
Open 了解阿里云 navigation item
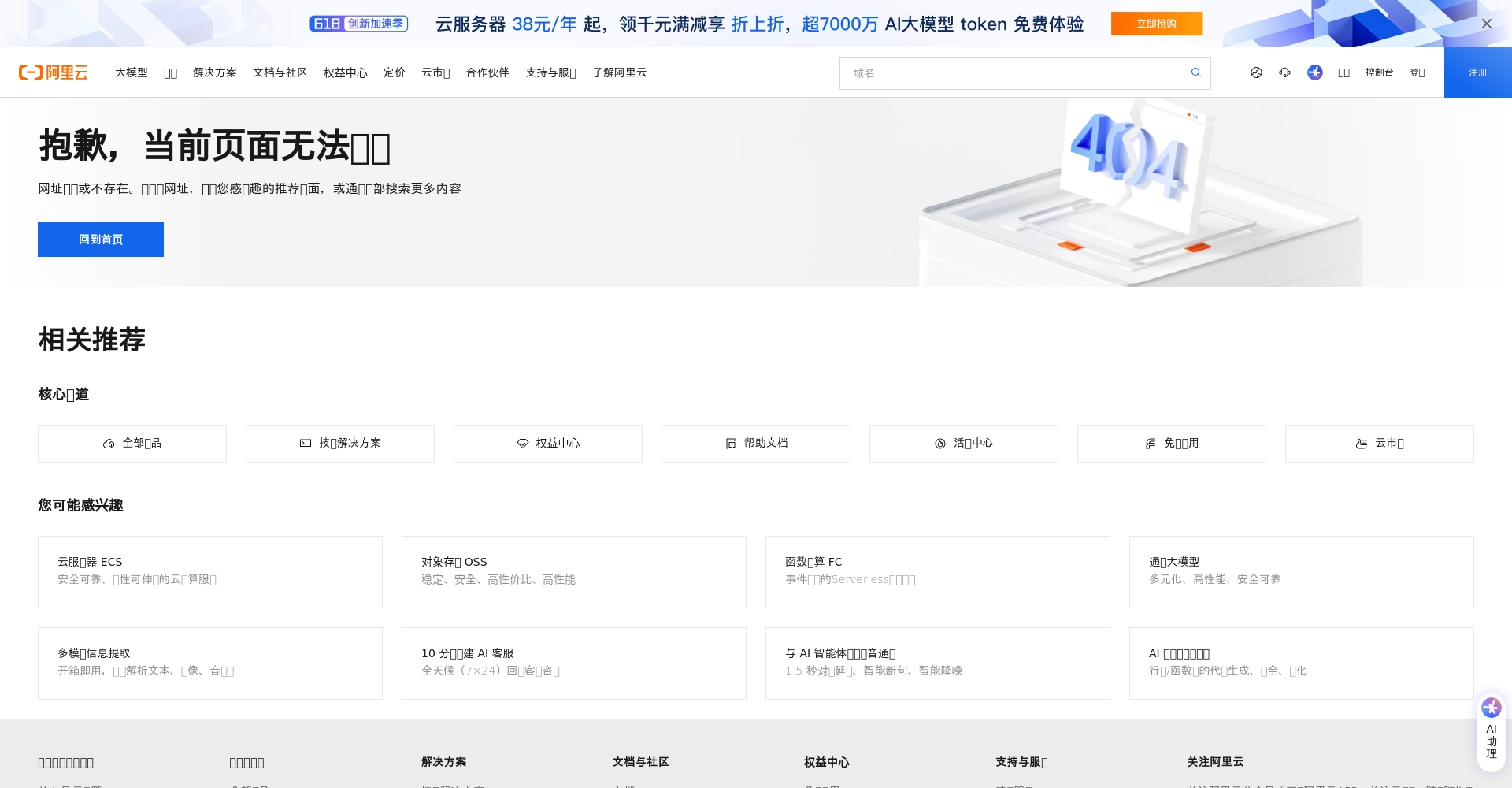[620, 72]
